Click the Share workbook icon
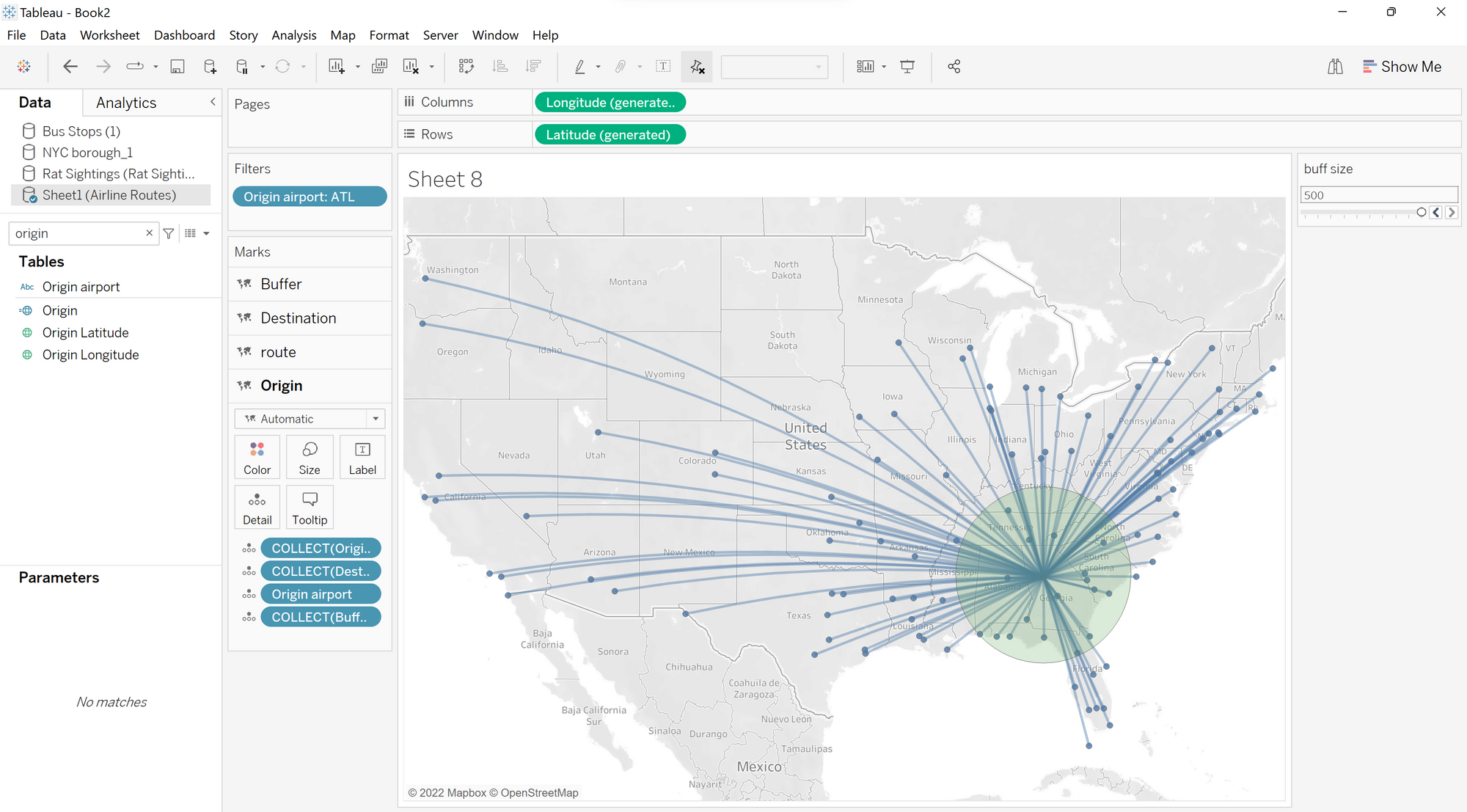The height and width of the screenshot is (812, 1467). (954, 67)
